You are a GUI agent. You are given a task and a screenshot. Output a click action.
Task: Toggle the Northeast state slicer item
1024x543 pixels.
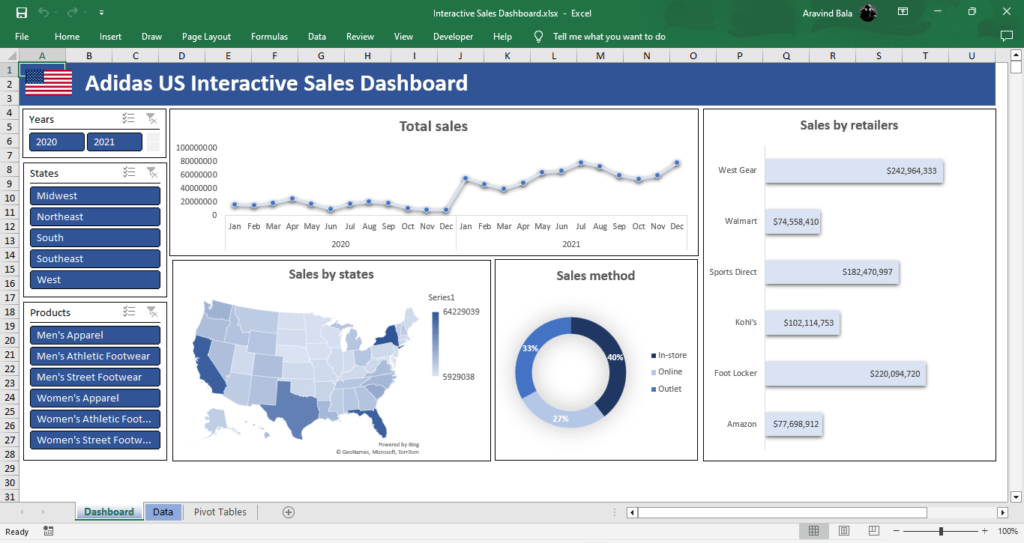tap(95, 216)
